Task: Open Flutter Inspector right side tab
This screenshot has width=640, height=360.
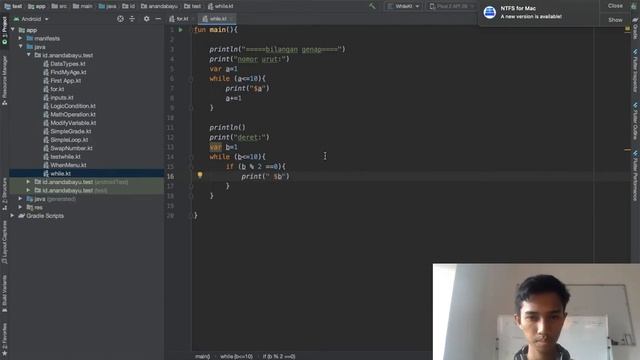Action: coord(636,70)
